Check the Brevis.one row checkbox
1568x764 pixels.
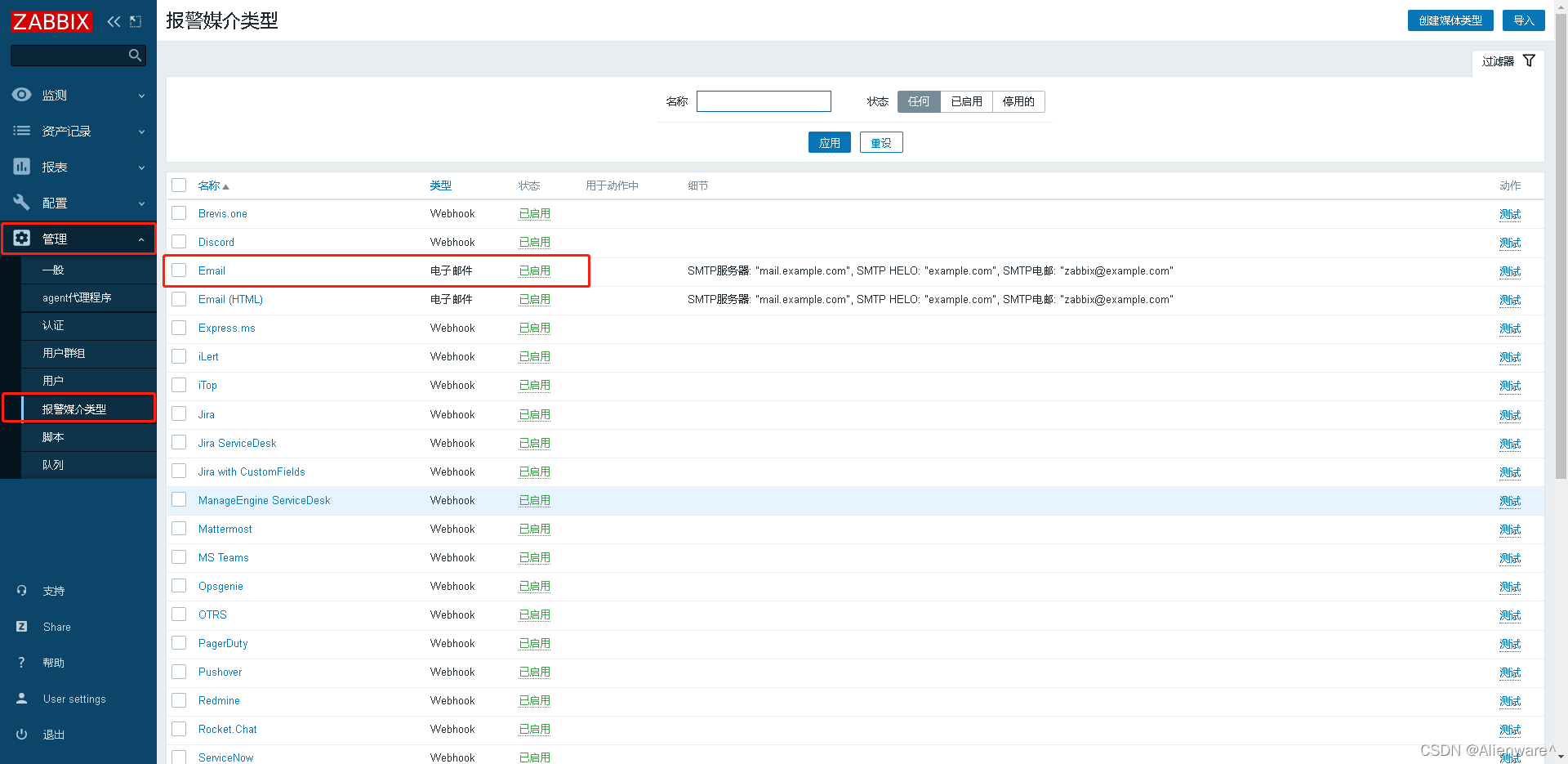pos(179,213)
